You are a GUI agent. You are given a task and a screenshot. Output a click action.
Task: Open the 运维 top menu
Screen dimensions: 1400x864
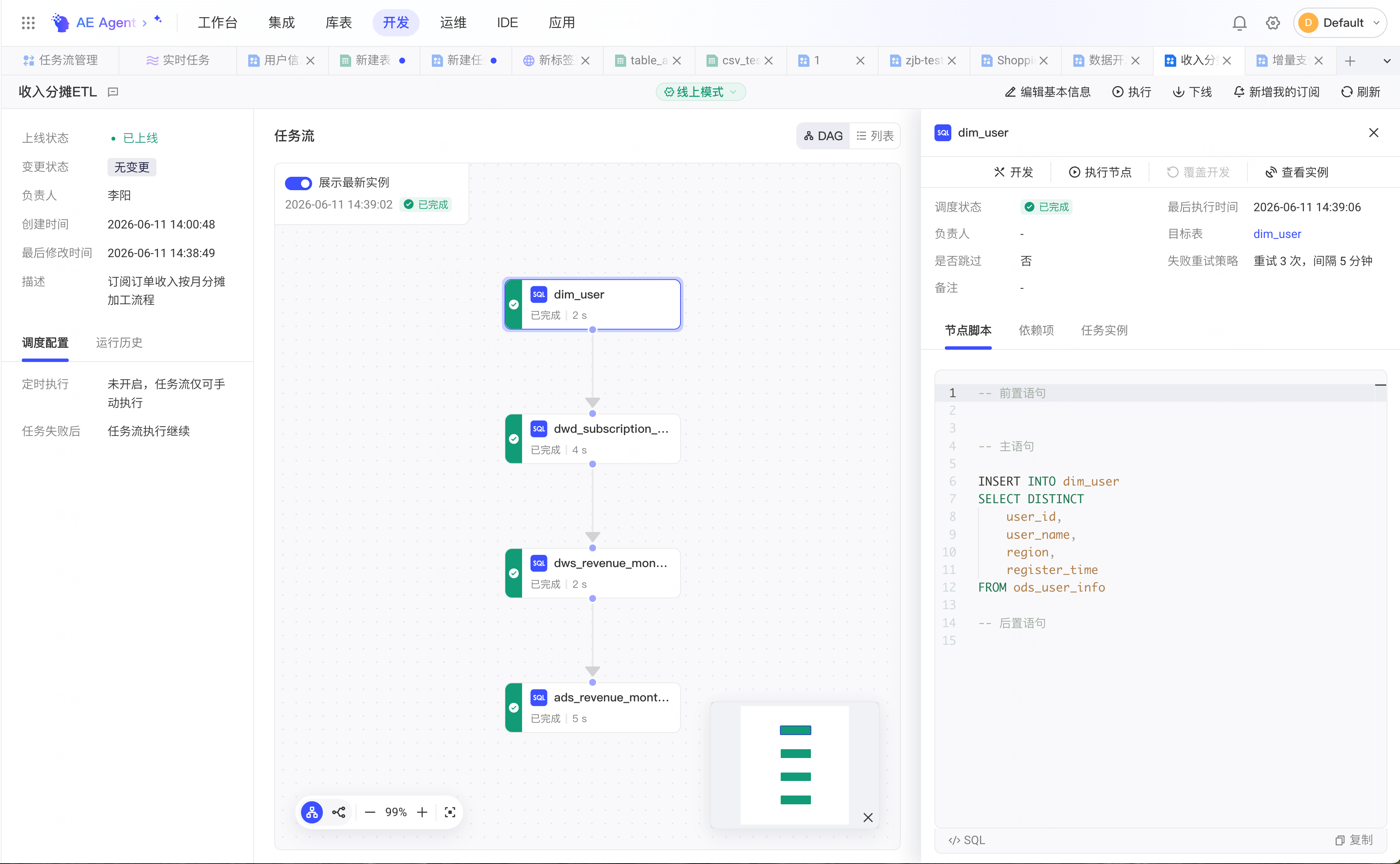453,23
